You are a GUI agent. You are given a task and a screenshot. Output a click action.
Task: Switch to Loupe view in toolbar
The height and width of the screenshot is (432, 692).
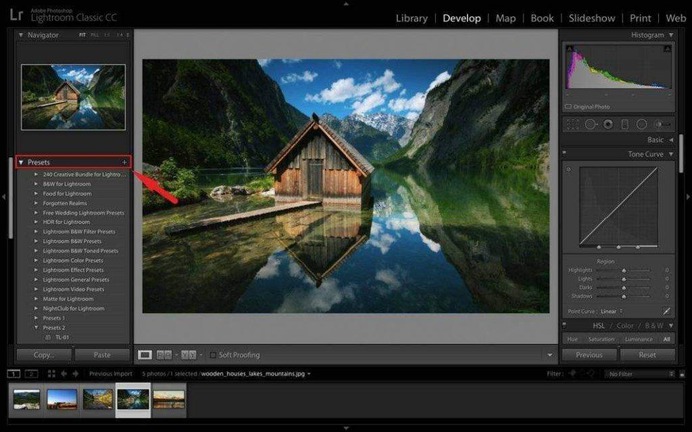[145, 355]
